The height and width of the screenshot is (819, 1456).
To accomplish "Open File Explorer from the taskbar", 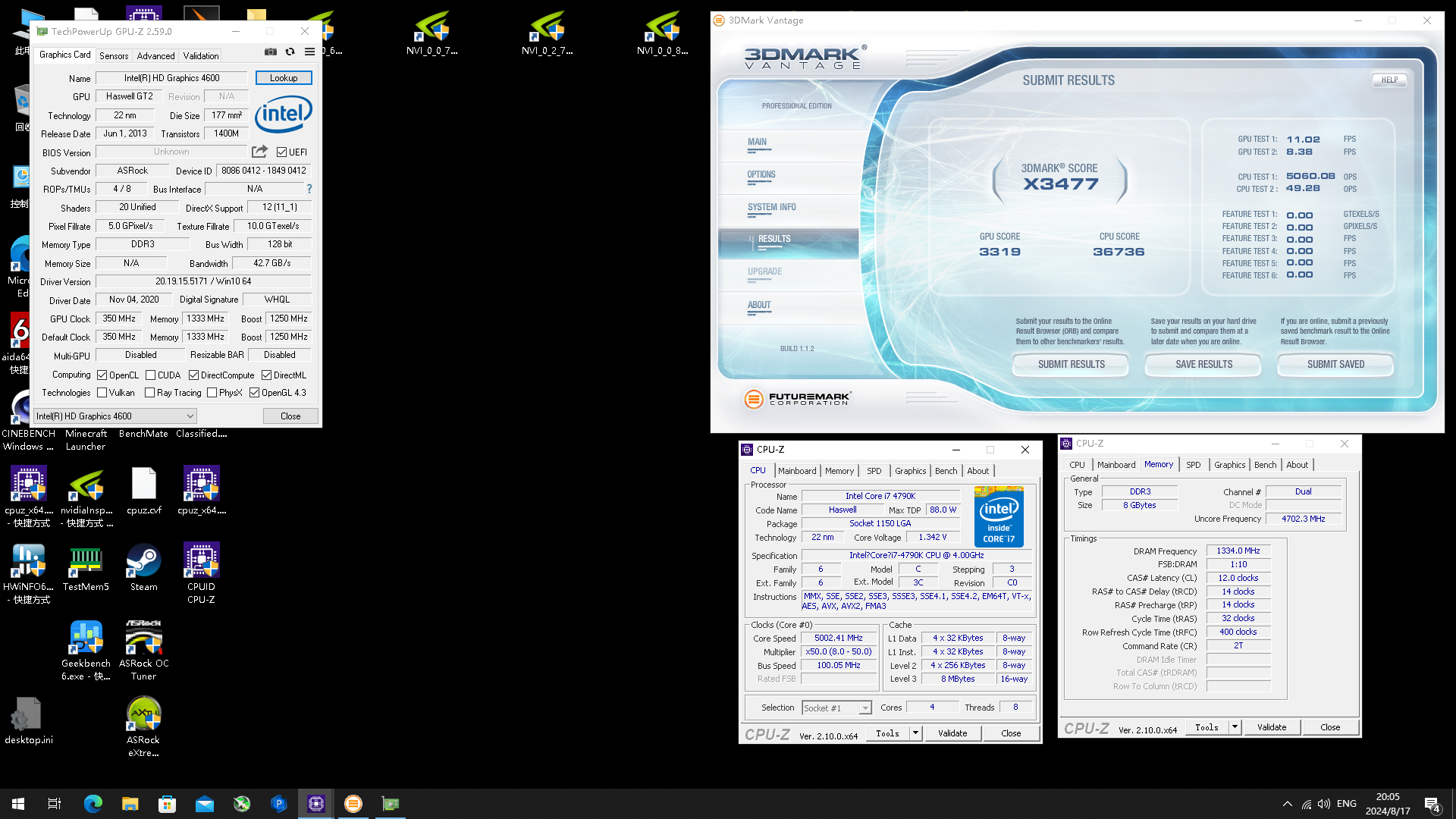I will pos(130,804).
